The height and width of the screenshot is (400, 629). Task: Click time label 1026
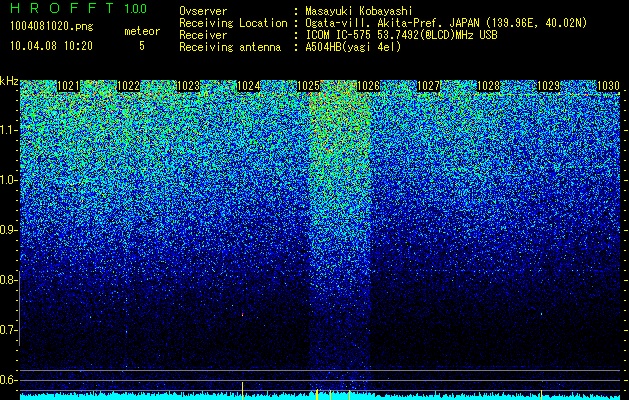(368, 86)
